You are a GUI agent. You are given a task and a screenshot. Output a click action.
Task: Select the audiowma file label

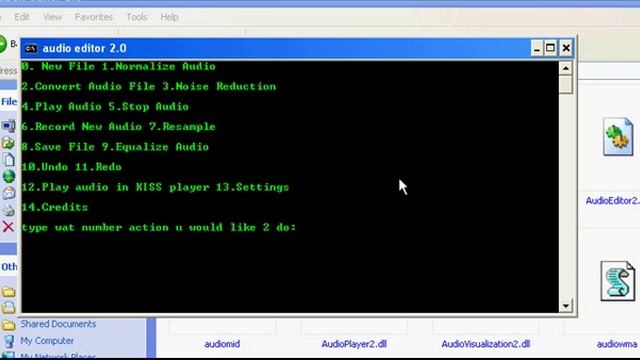(617, 344)
